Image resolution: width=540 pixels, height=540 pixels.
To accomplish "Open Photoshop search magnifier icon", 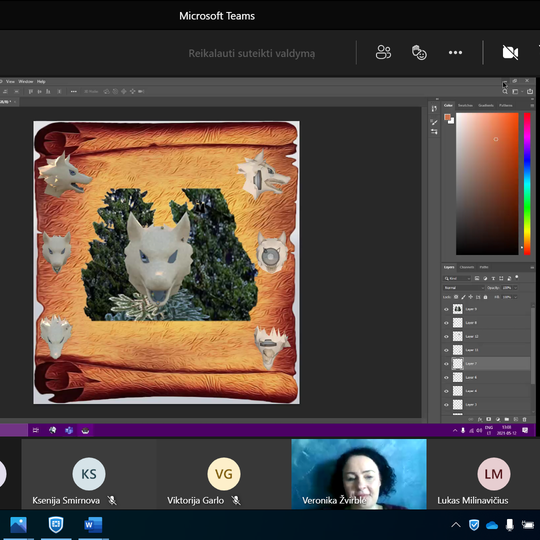I will click(x=505, y=92).
